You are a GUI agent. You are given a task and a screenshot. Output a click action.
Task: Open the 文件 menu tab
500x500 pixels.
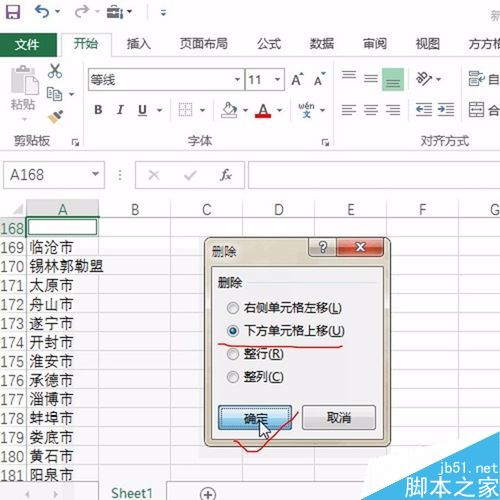tap(28, 44)
